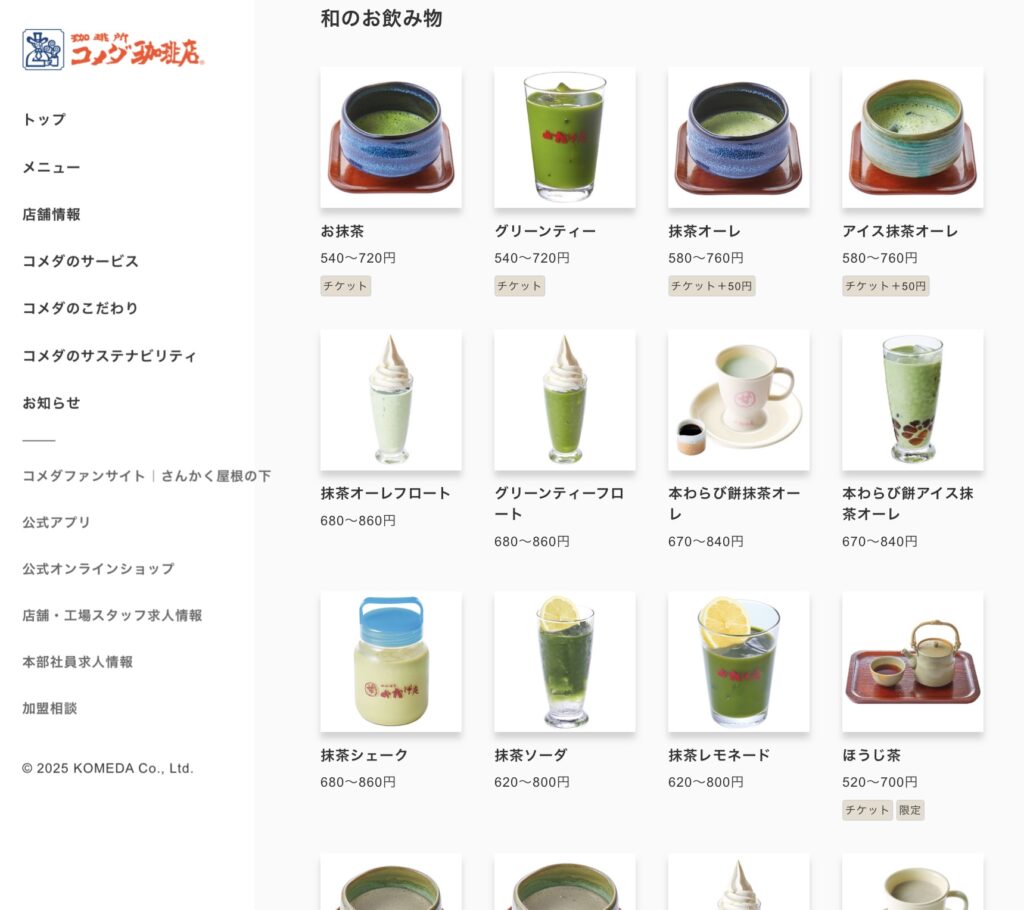This screenshot has width=1024, height=910.
Task: Open 店舗情報 in the sidebar
Action: pos(52,214)
